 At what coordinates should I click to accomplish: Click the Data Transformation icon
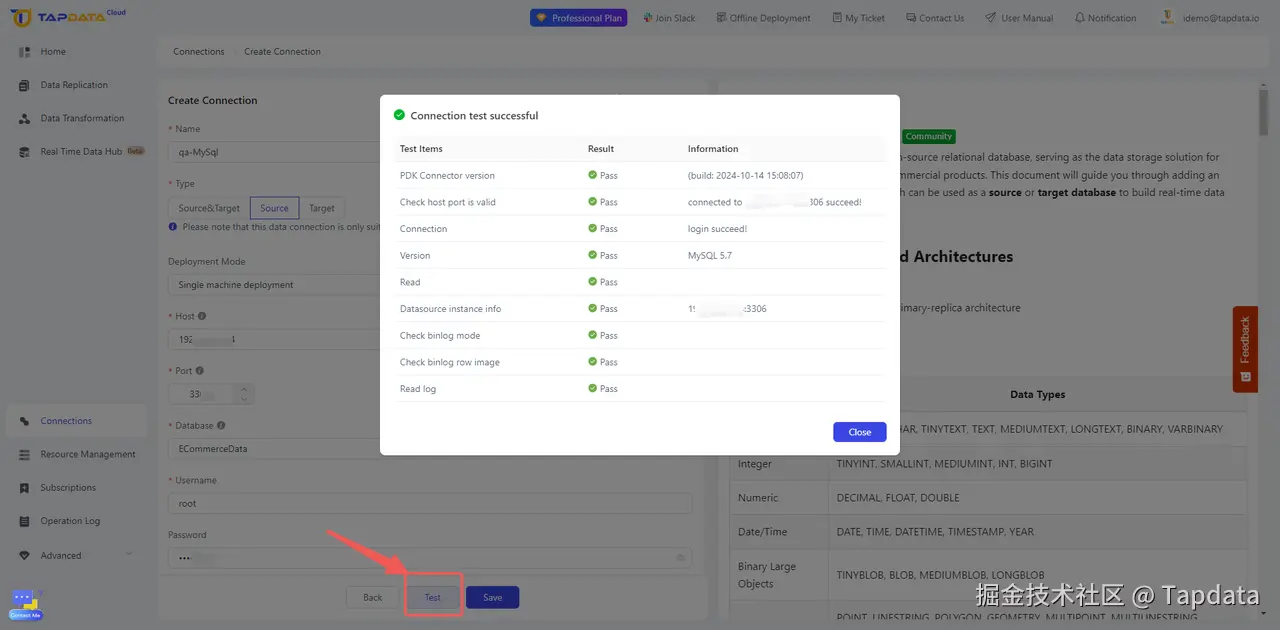pyautogui.click(x=24, y=118)
